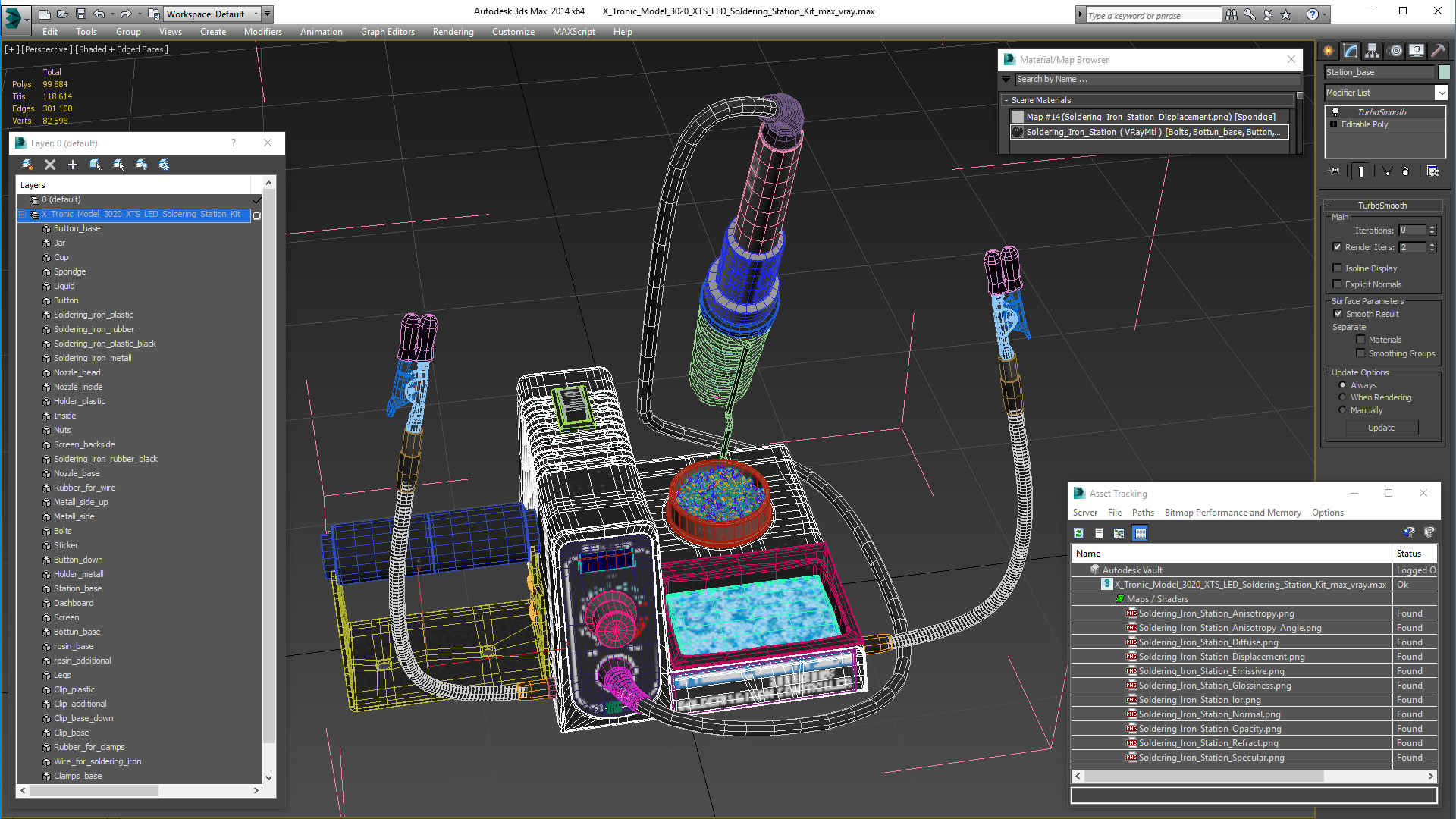Expand the Editable Poly stack entry

point(1334,124)
